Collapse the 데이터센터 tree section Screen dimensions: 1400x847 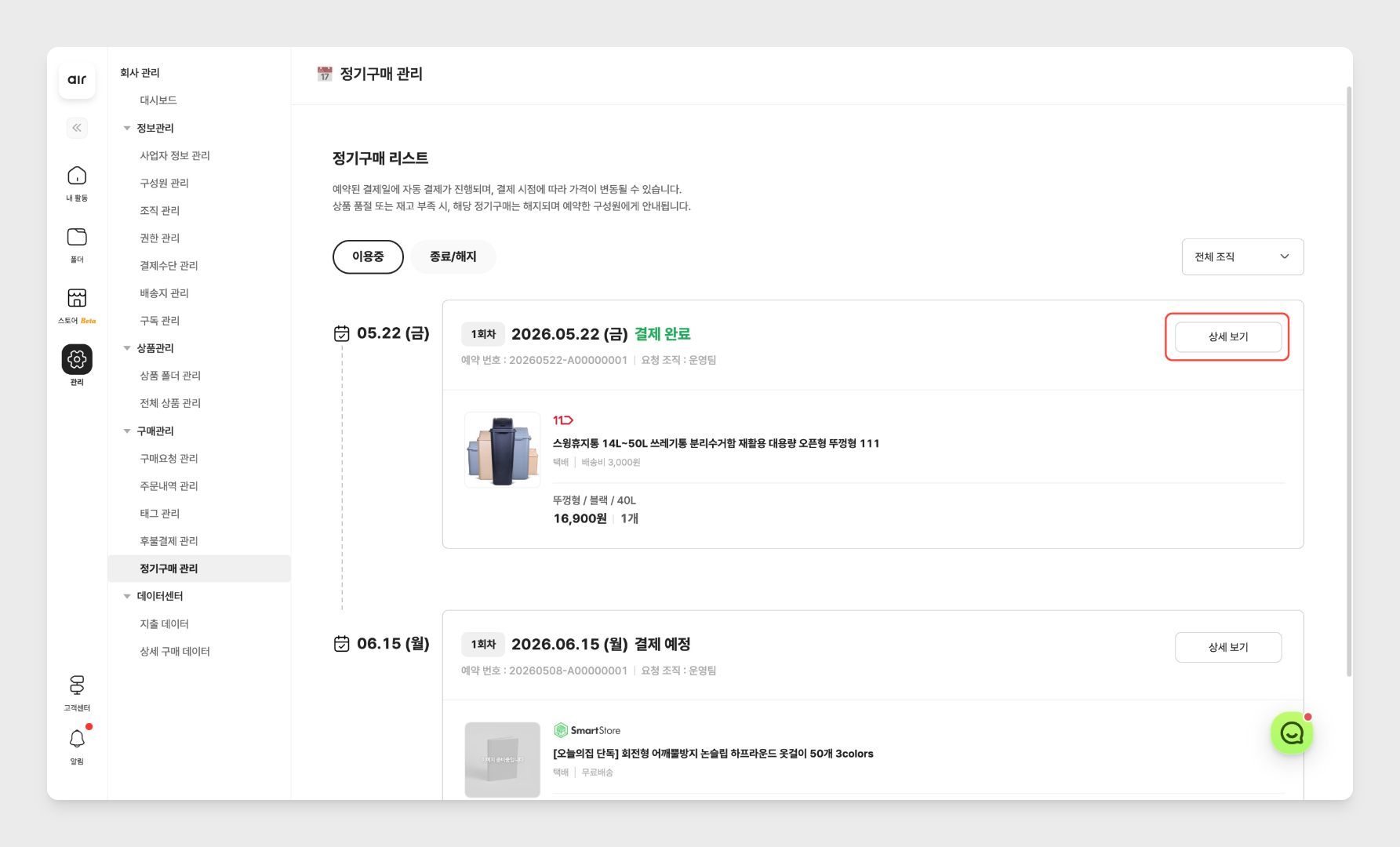[x=127, y=596]
